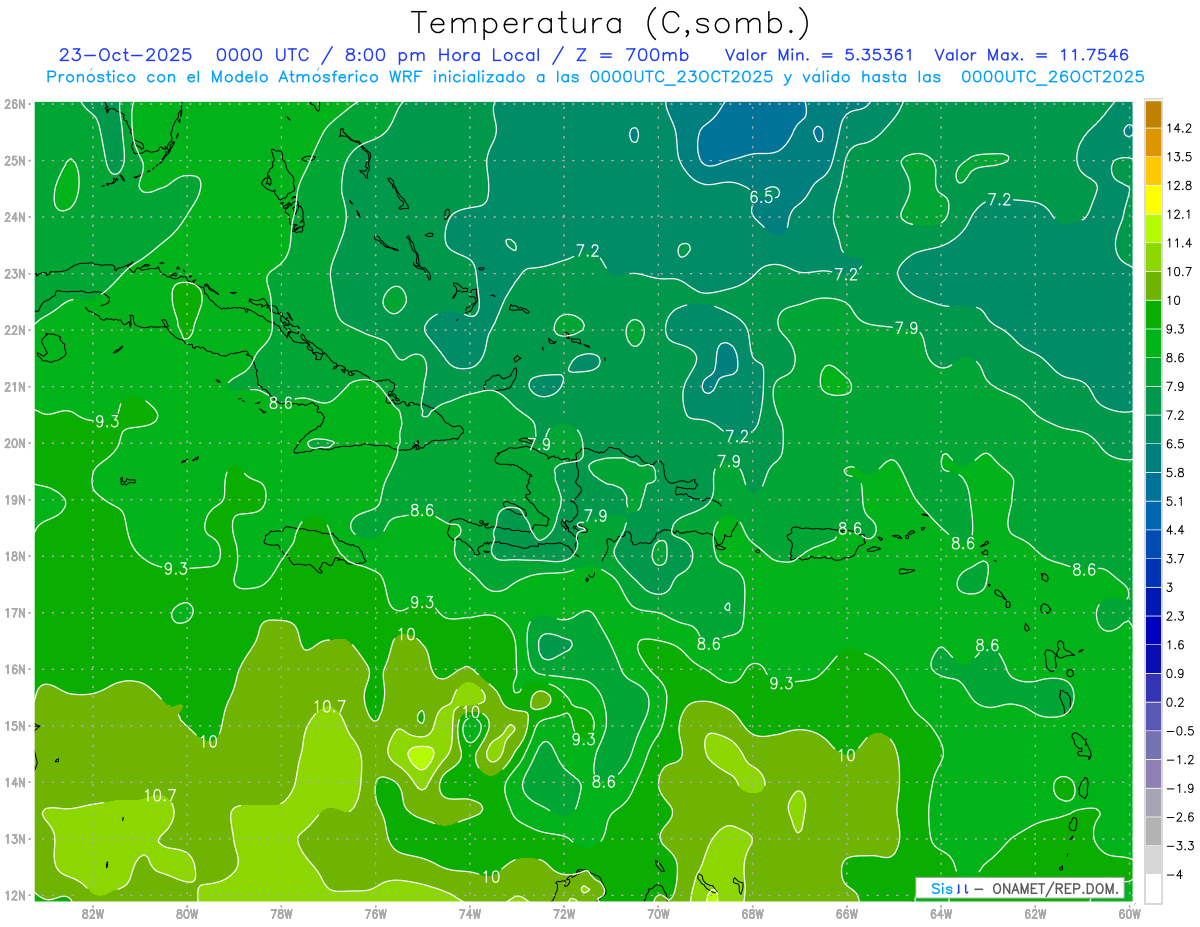Click the '78W' longitude axis label
The width and height of the screenshot is (1200, 927).
click(x=281, y=912)
